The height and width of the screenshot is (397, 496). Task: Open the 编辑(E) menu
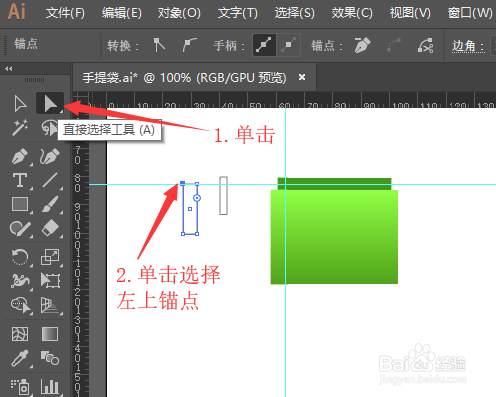(122, 13)
